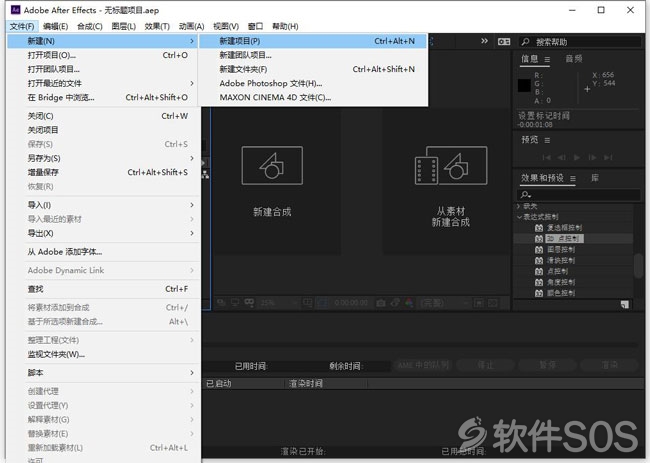Open the 动画(A) menu
Viewport: 650px width, 463px height.
pyautogui.click(x=192, y=27)
